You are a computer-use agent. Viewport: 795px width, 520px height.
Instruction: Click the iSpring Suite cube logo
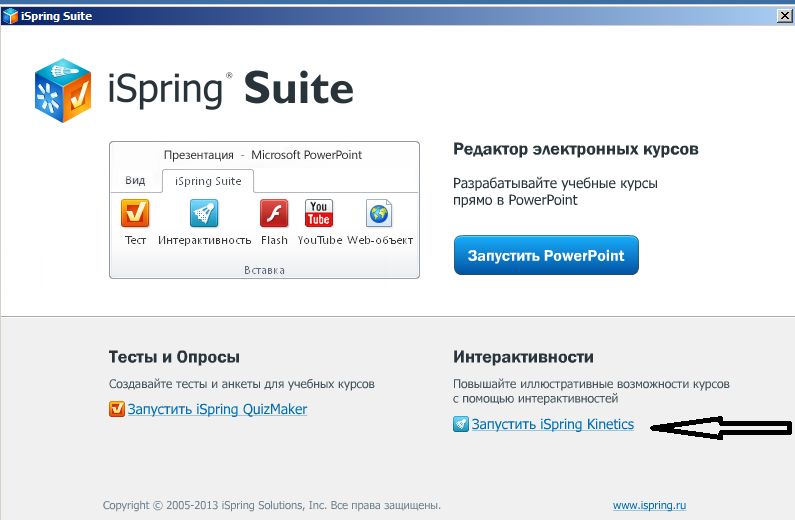click(x=63, y=90)
